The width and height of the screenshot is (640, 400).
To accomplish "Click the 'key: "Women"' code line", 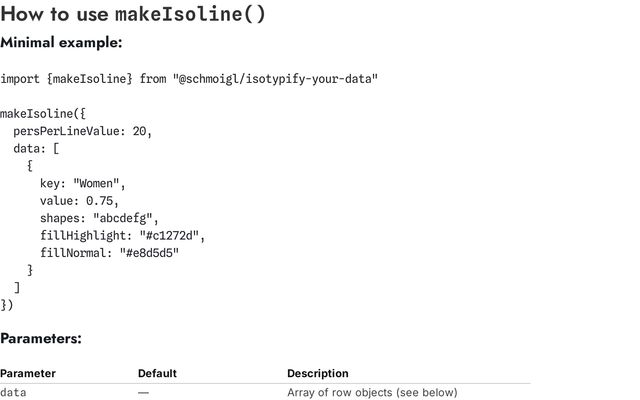I will point(82,184).
